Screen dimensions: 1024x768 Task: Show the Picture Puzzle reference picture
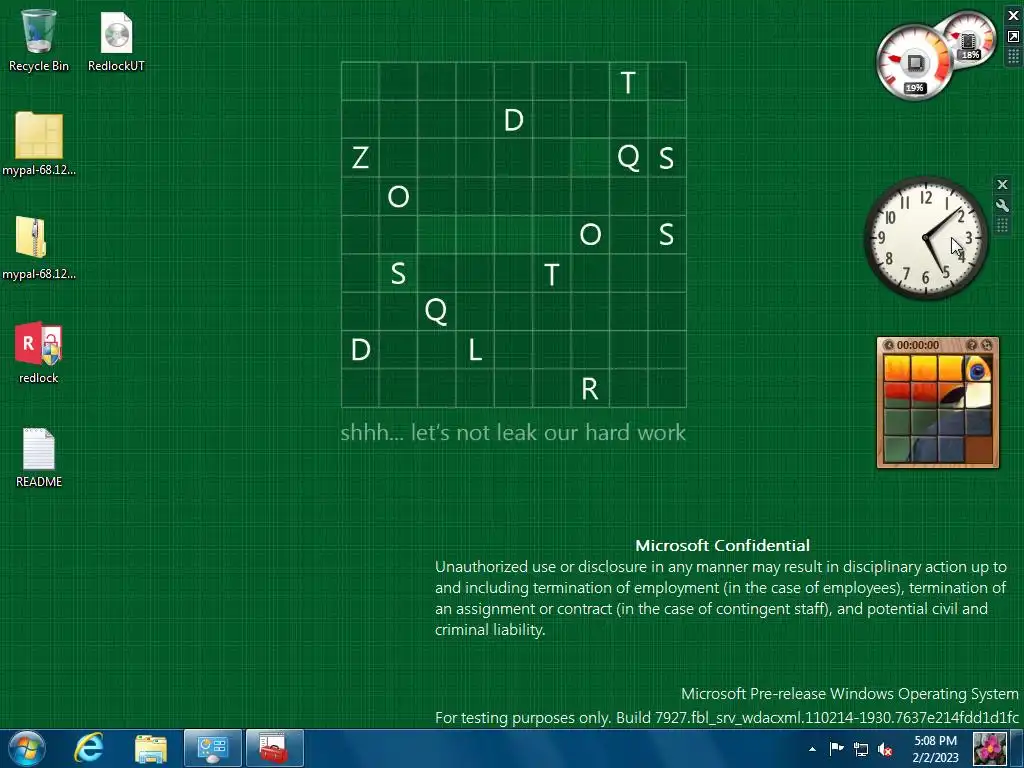point(972,345)
